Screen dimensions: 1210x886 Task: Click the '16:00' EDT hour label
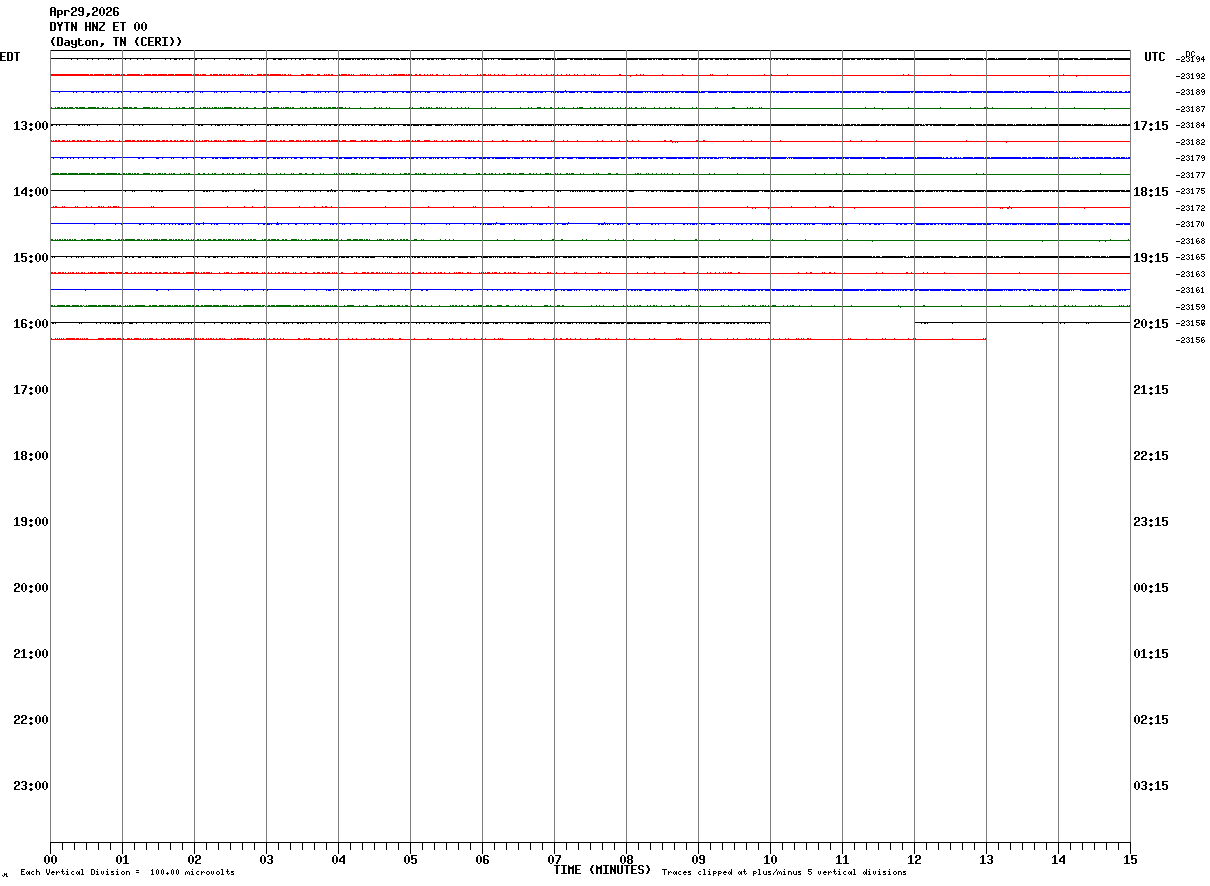point(31,323)
